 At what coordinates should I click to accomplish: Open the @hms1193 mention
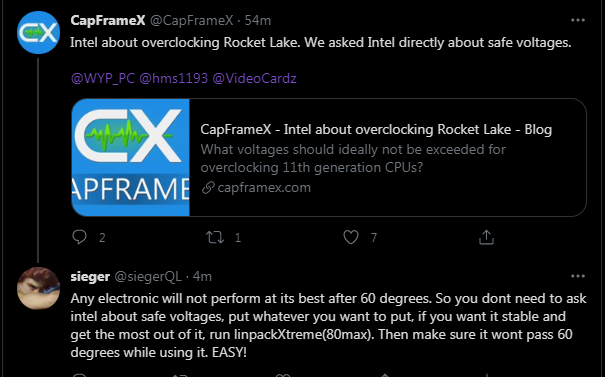[173, 78]
